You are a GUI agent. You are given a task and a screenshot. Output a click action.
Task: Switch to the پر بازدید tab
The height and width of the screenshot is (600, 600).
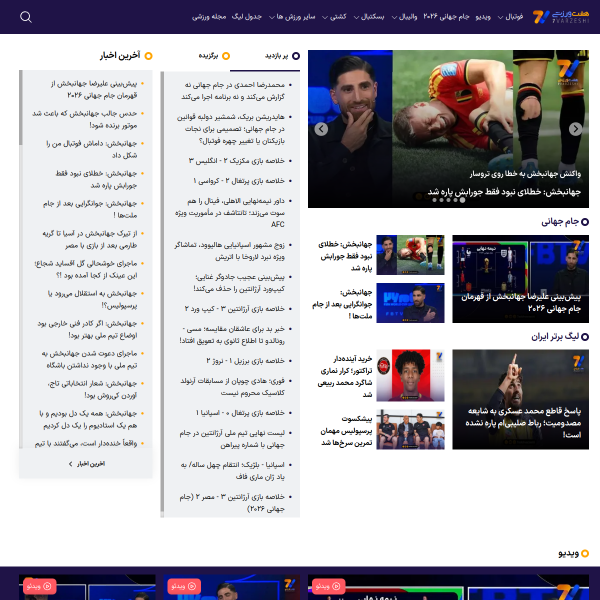282,56
